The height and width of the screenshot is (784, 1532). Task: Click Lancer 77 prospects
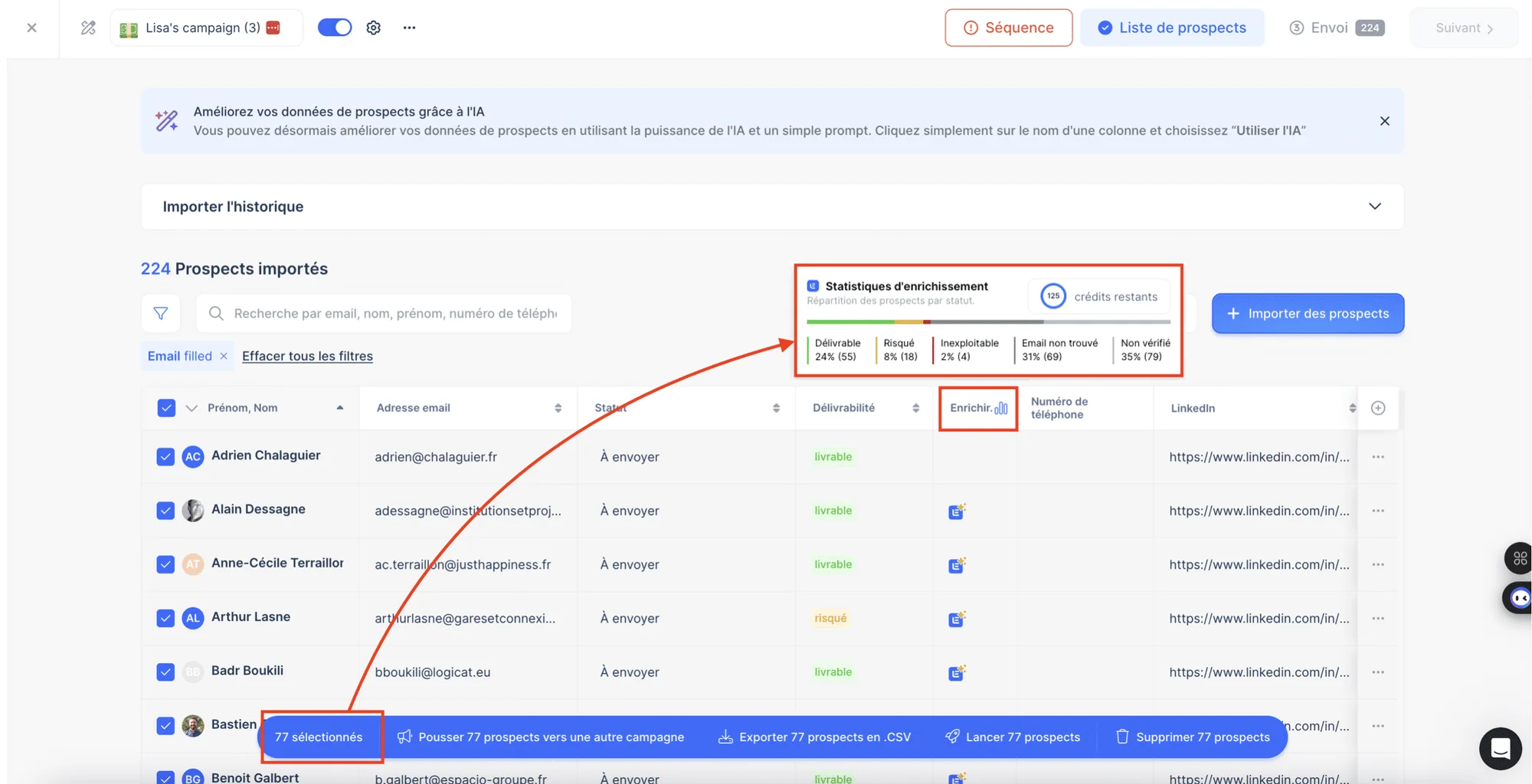tap(1013, 737)
